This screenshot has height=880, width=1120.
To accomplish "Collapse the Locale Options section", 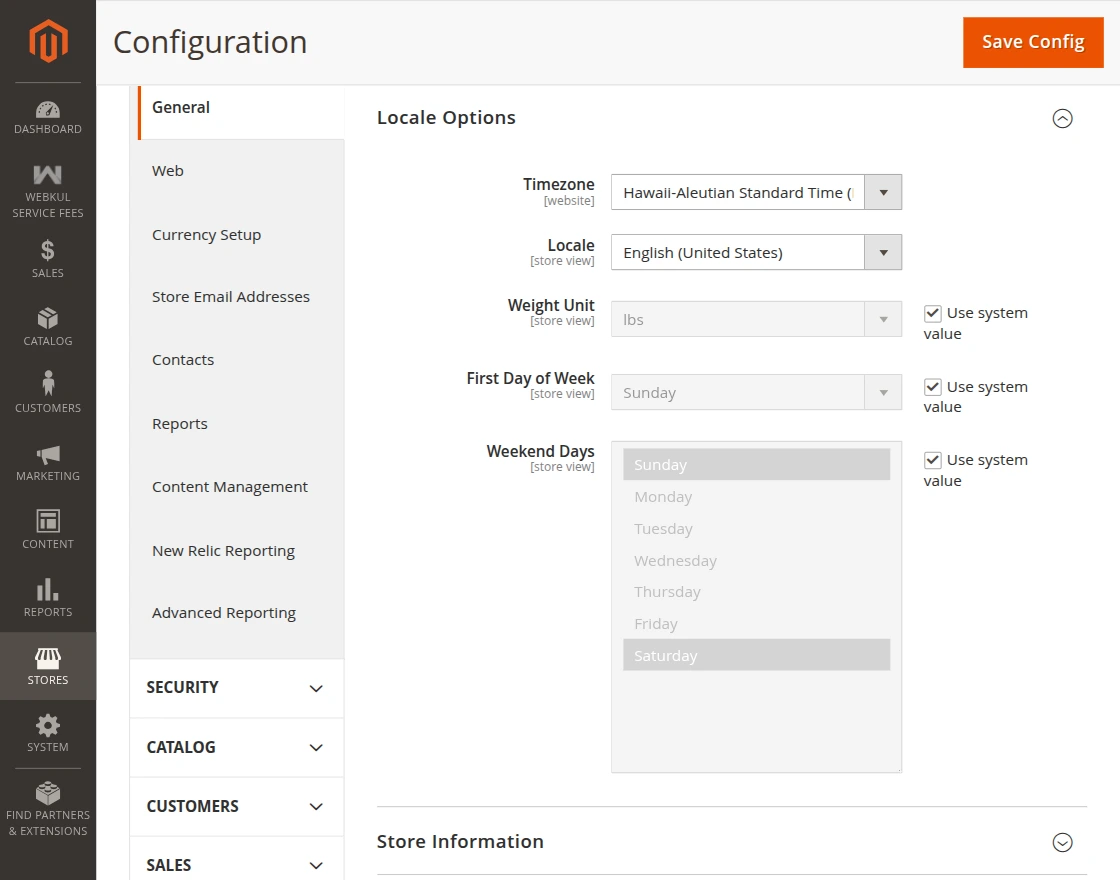I will pos(1062,118).
